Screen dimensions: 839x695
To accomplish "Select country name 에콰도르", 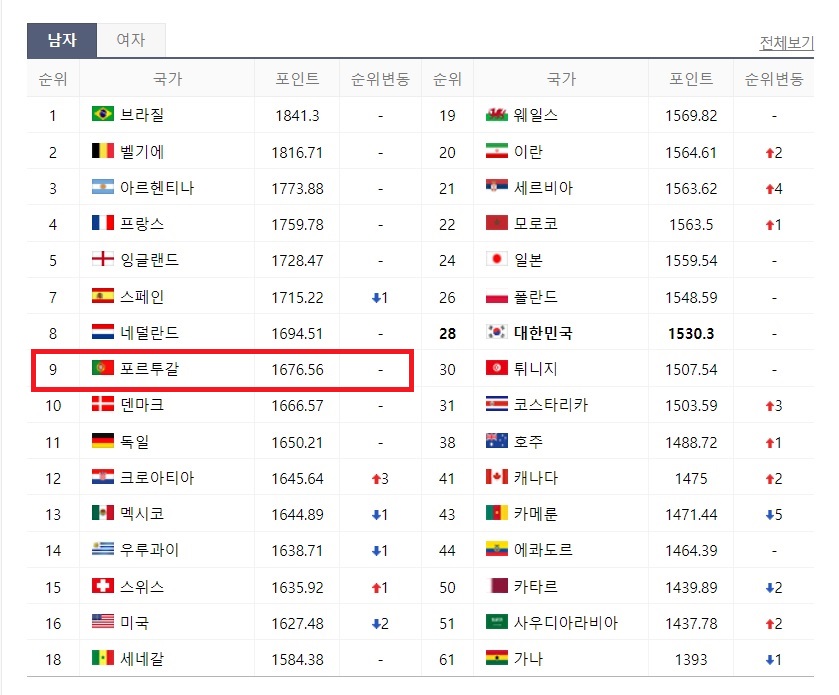I will click(x=543, y=550).
